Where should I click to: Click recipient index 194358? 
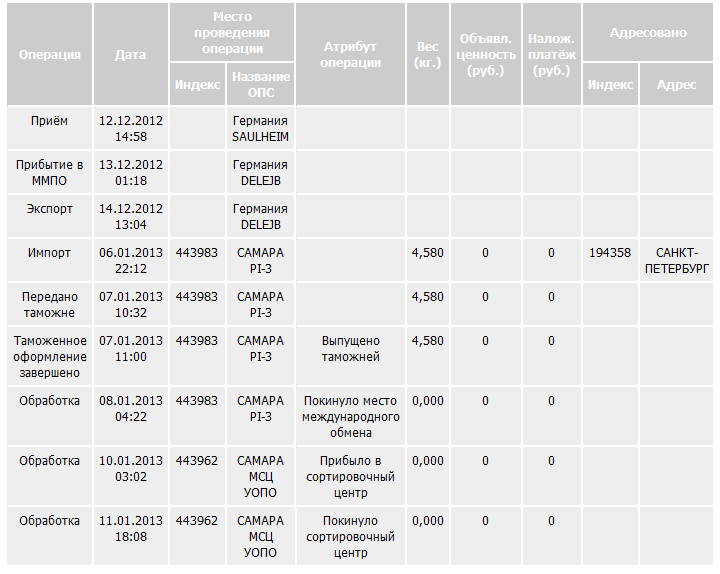tap(610, 253)
